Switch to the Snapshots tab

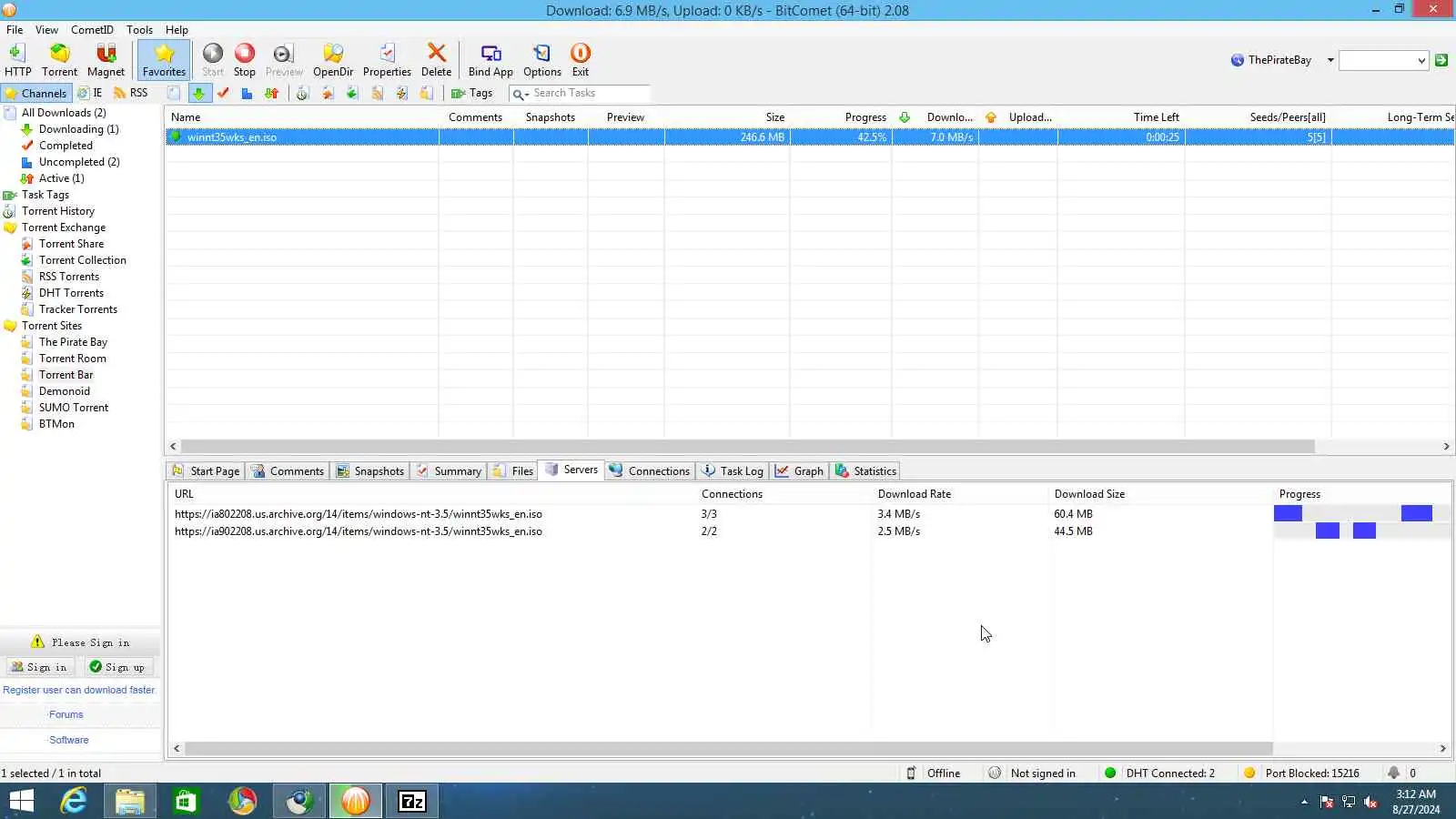coord(369,471)
